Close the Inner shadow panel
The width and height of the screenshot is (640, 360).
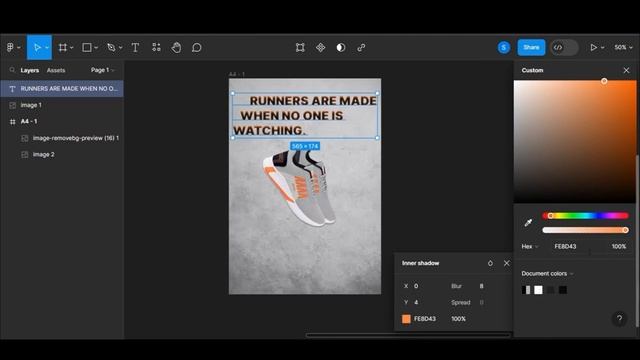tap(507, 263)
